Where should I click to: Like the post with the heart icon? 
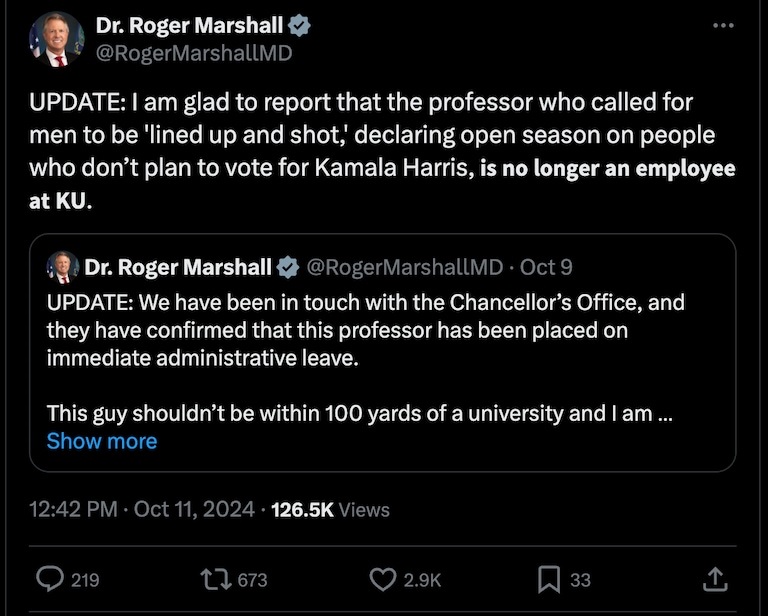coord(383,578)
